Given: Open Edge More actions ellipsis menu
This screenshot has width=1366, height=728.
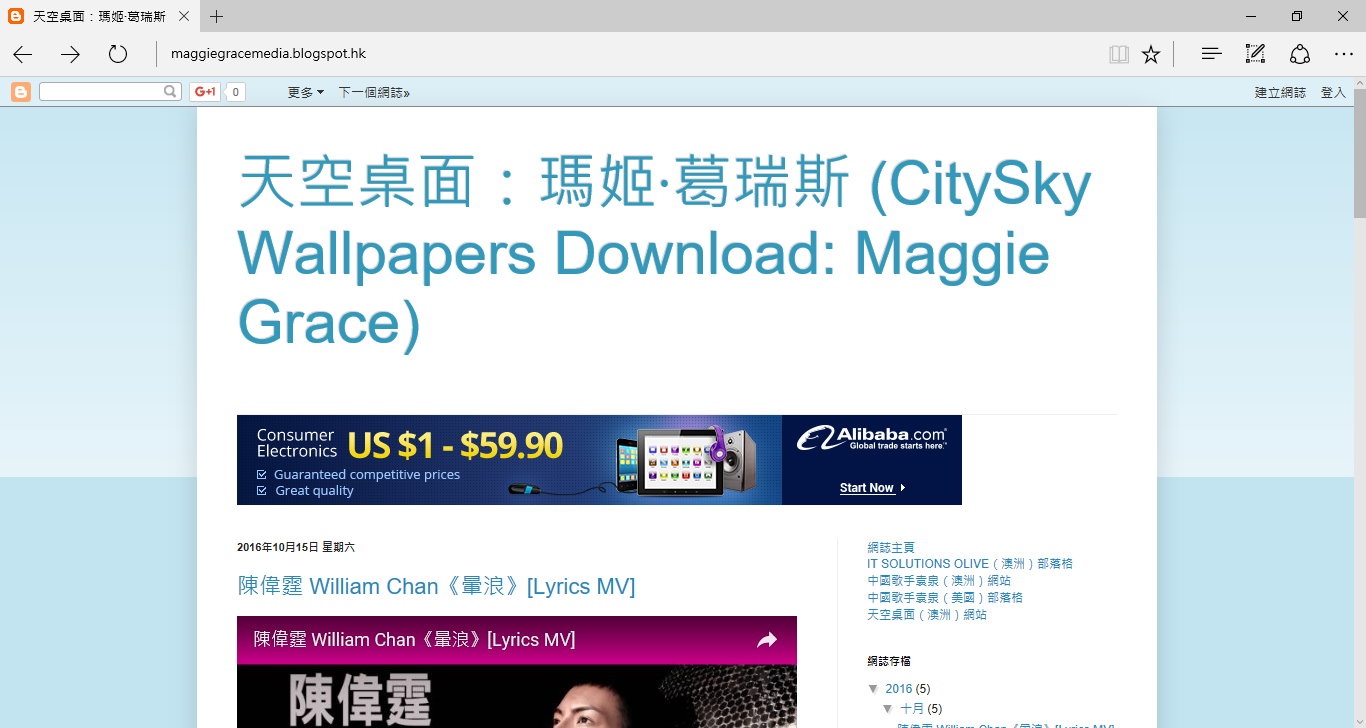Looking at the screenshot, I should click(x=1344, y=54).
